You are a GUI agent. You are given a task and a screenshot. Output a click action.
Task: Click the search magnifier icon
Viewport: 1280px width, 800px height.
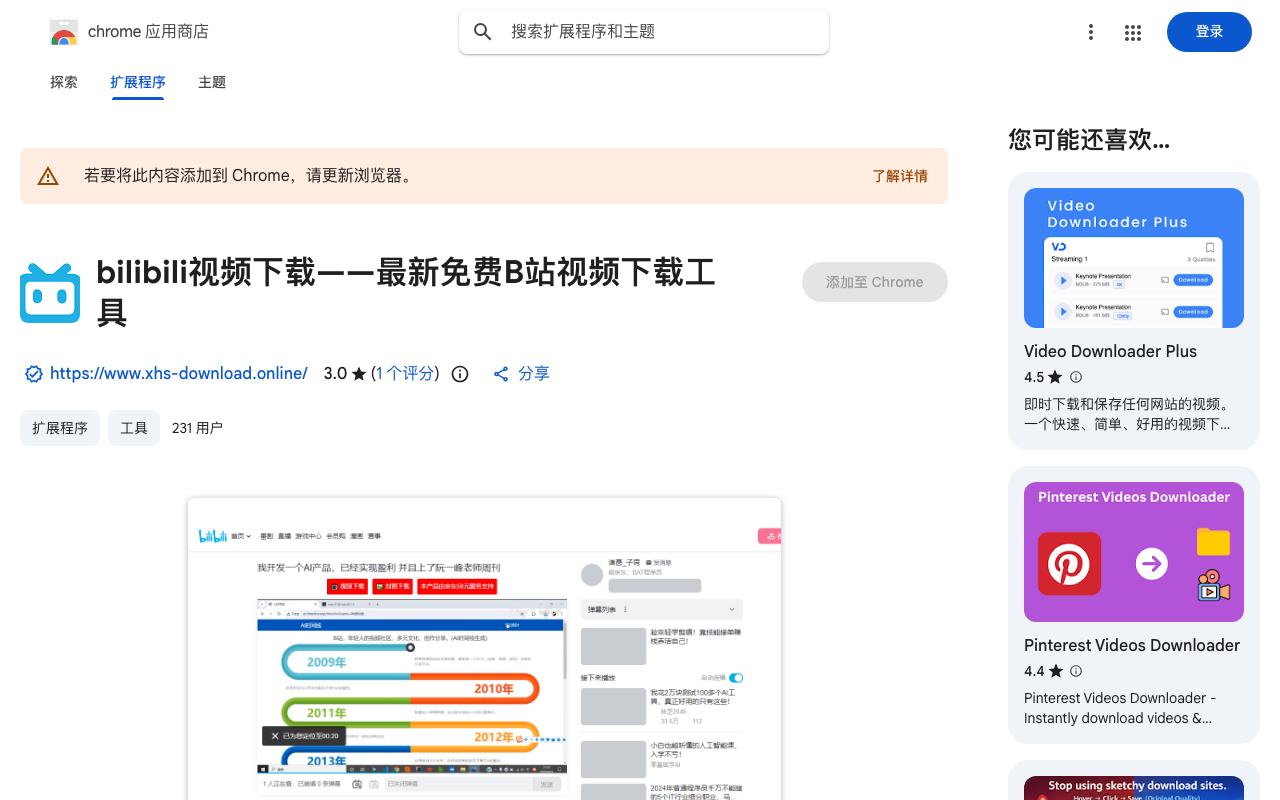483,32
